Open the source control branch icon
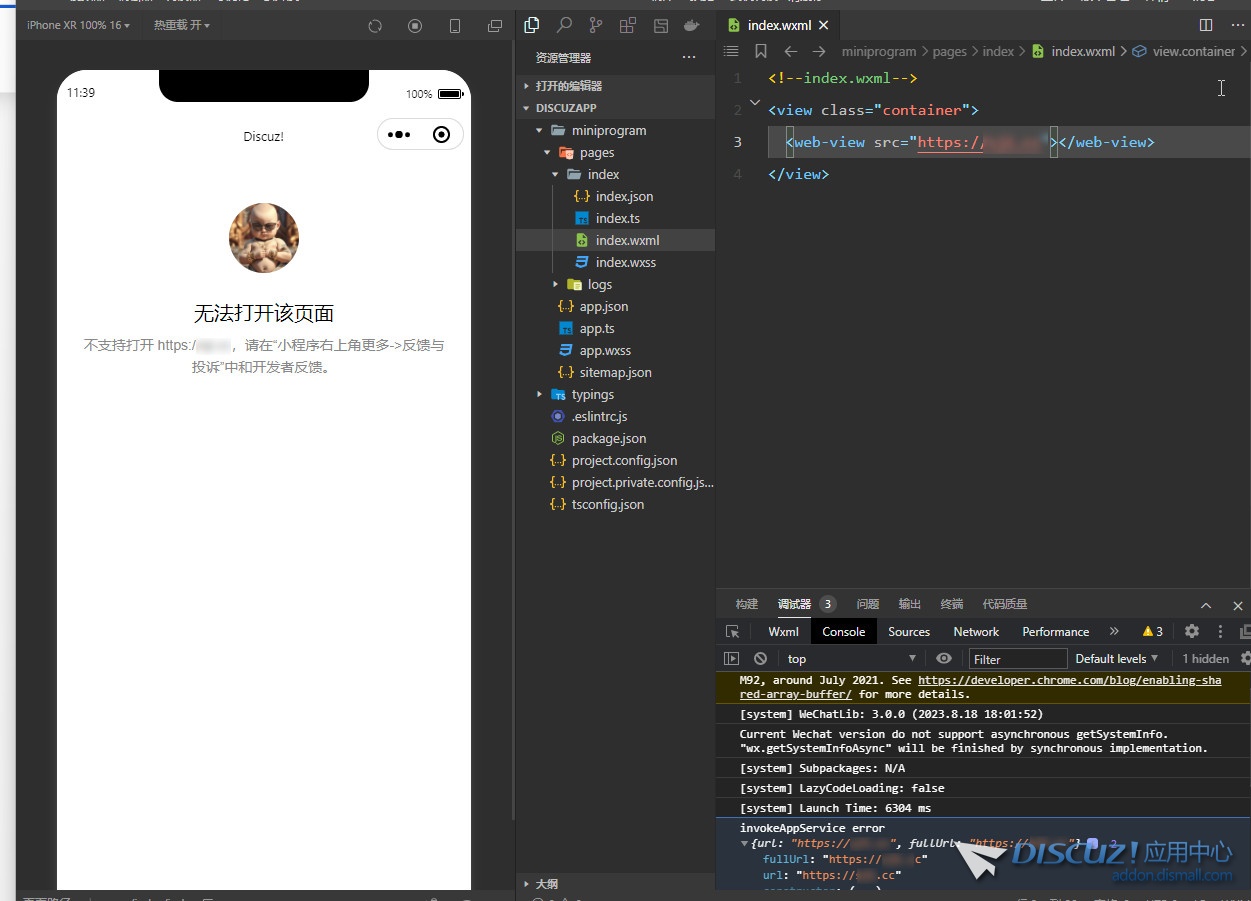This screenshot has width=1251, height=901. (x=596, y=26)
